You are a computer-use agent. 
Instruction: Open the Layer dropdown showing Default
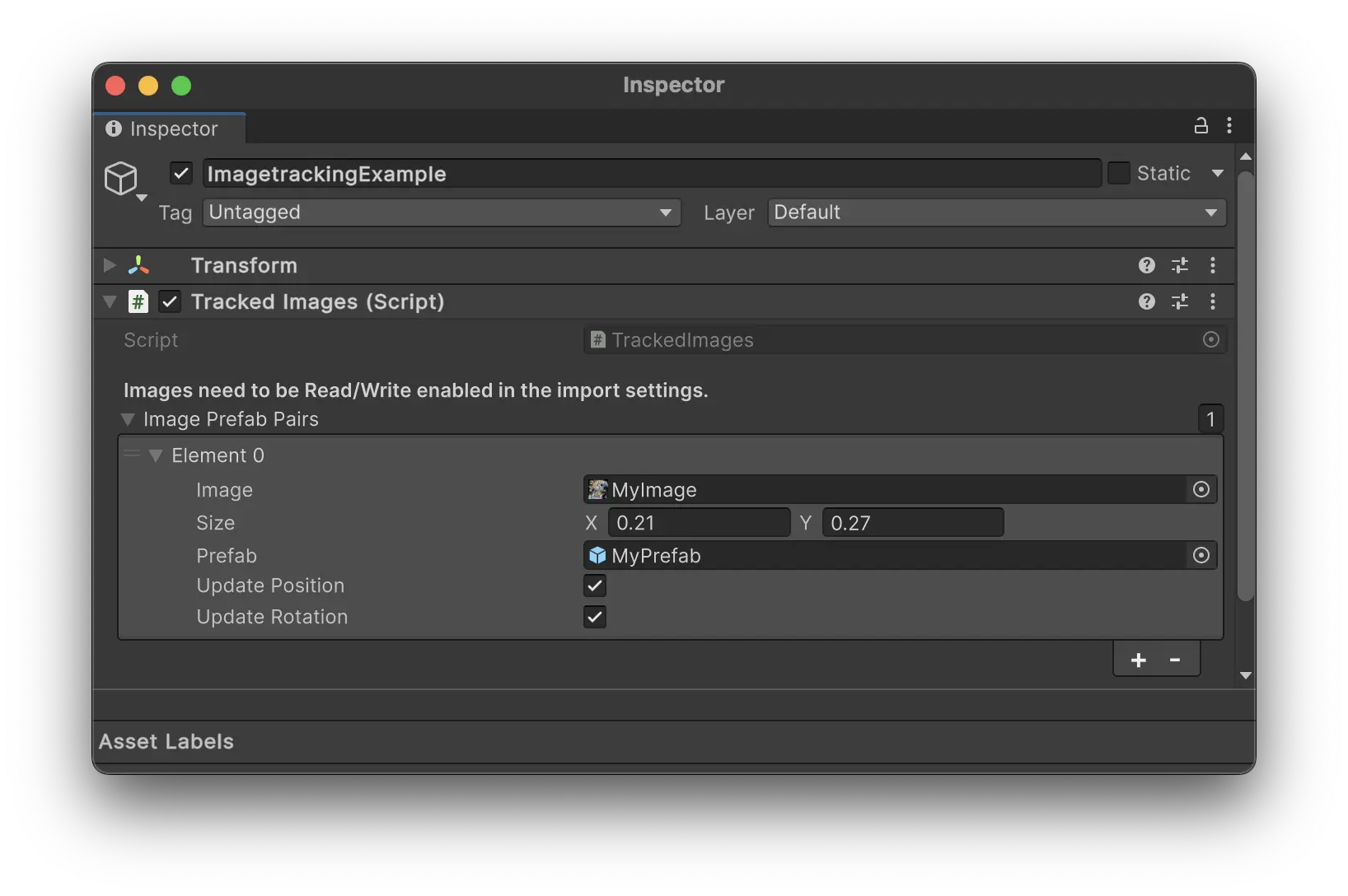tap(995, 212)
